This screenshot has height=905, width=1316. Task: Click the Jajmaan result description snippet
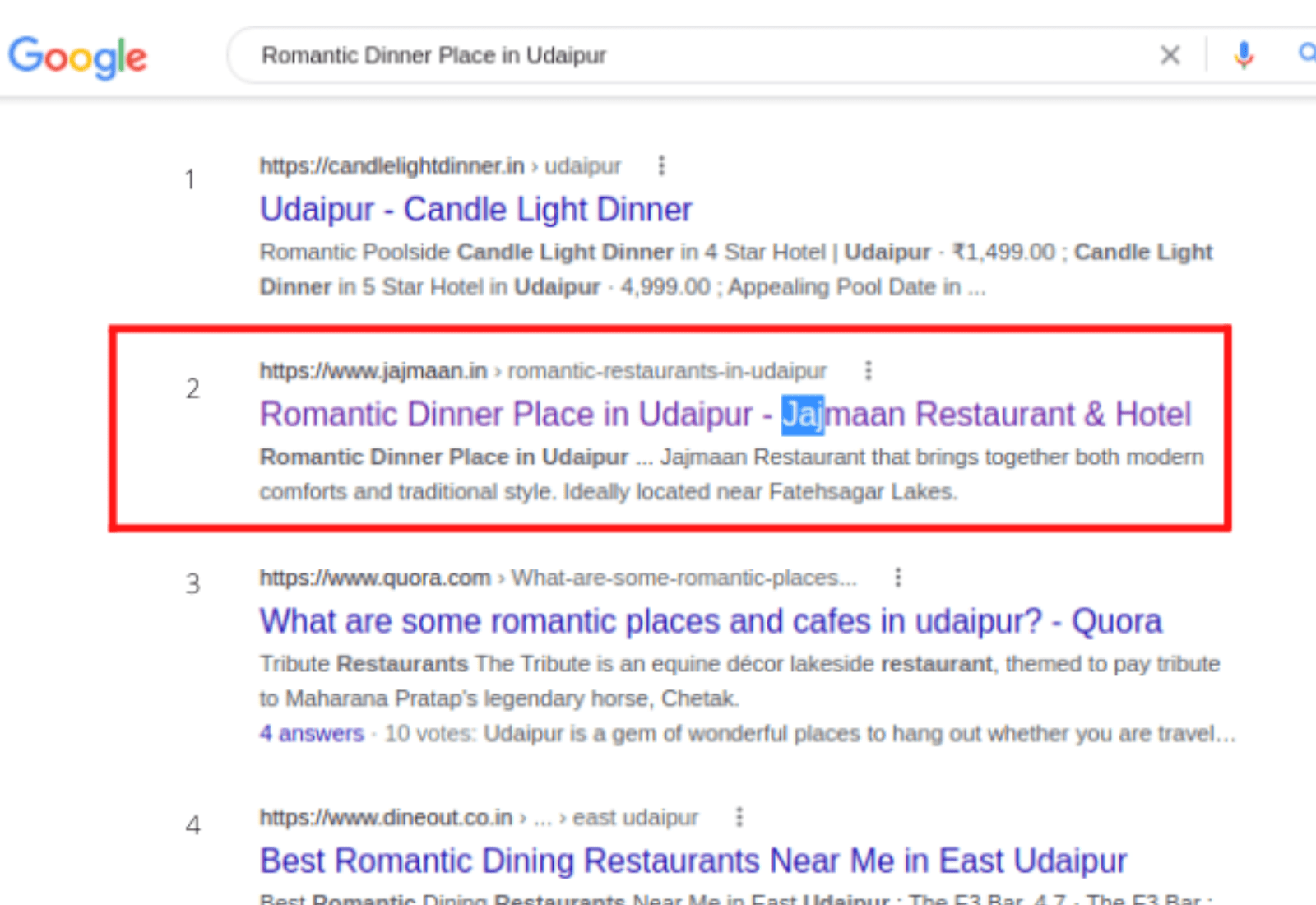pos(730,474)
